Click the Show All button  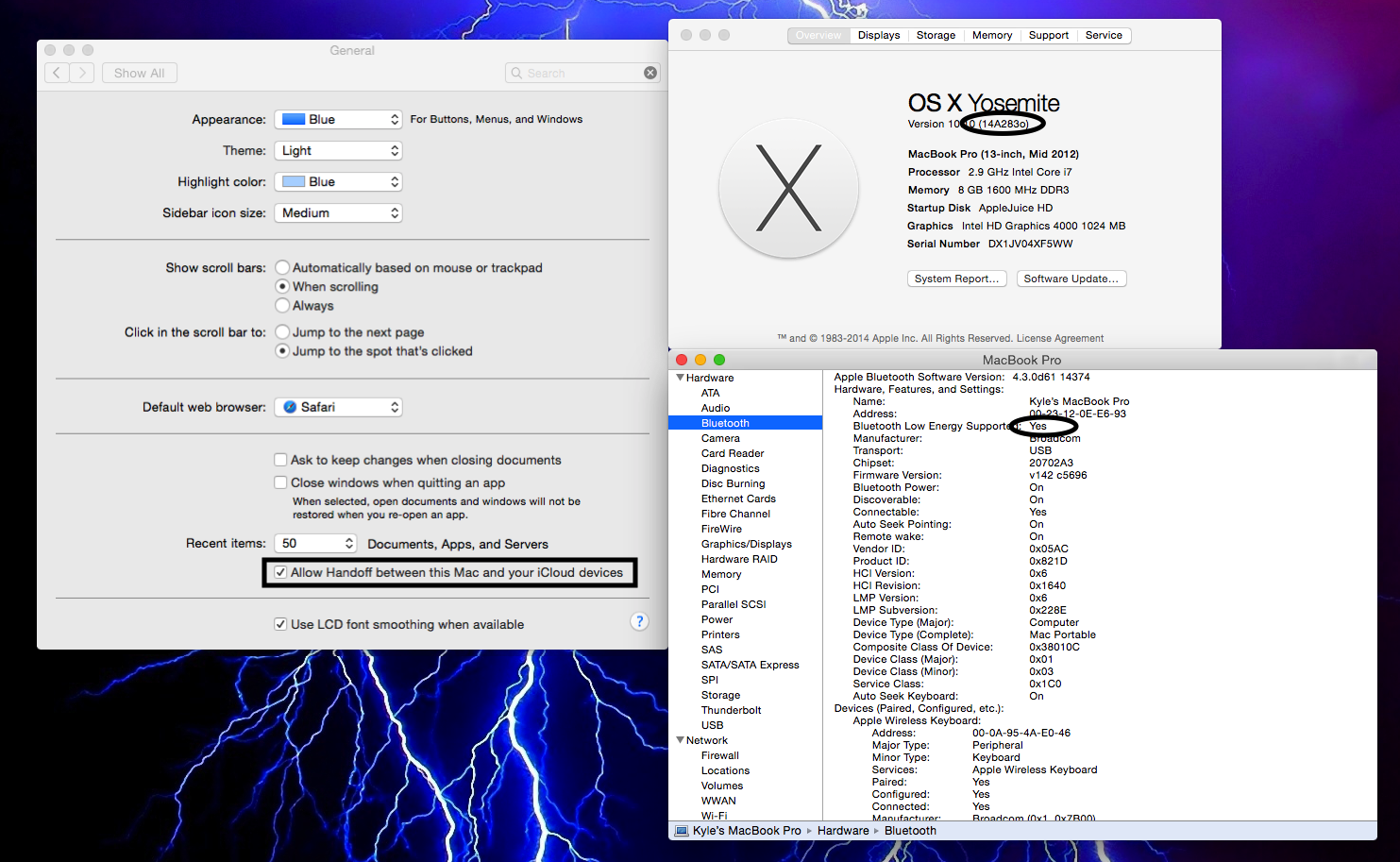[139, 73]
